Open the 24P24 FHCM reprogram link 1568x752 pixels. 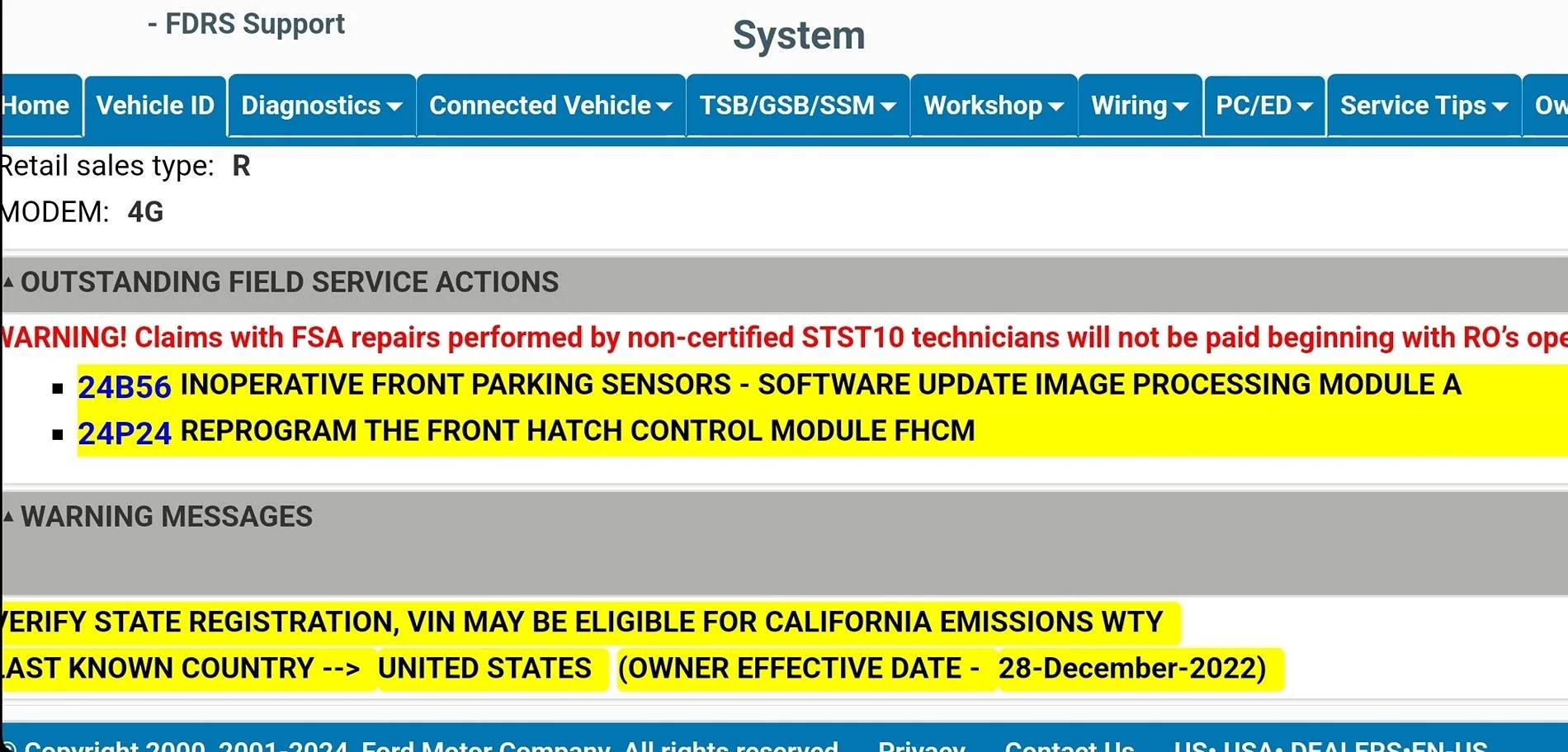point(124,433)
